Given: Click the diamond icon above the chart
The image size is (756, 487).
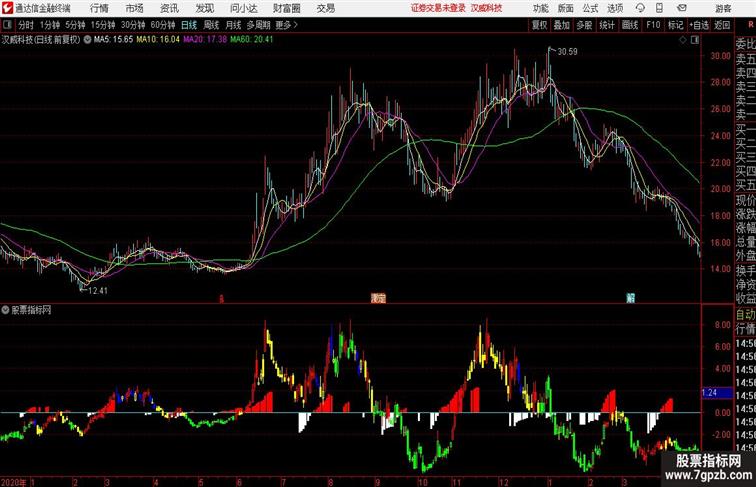Looking at the screenshot, I should click(x=683, y=40).
